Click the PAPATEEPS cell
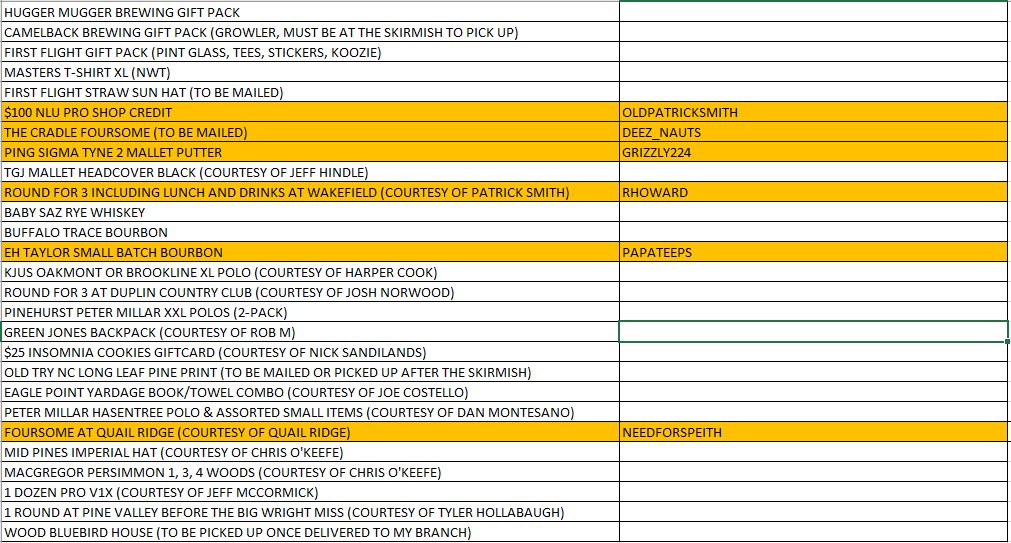This screenshot has height=543, width=1011. [813, 253]
